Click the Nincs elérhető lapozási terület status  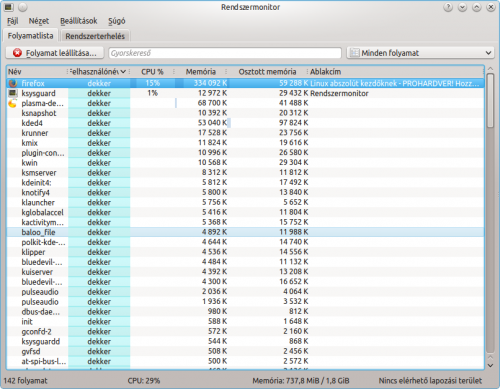[x=430, y=381]
